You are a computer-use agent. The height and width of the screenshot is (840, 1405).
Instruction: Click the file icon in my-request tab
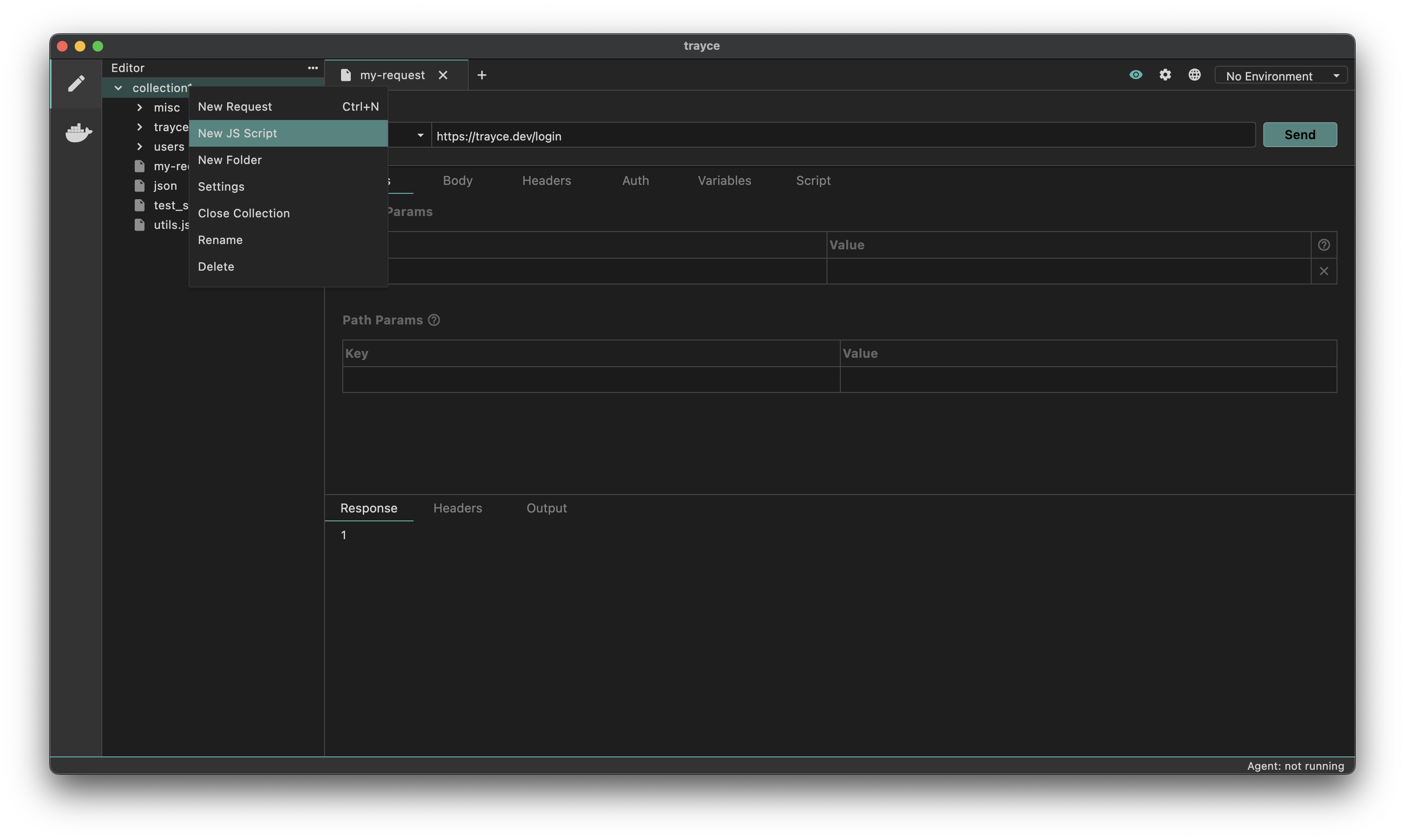[x=346, y=75]
